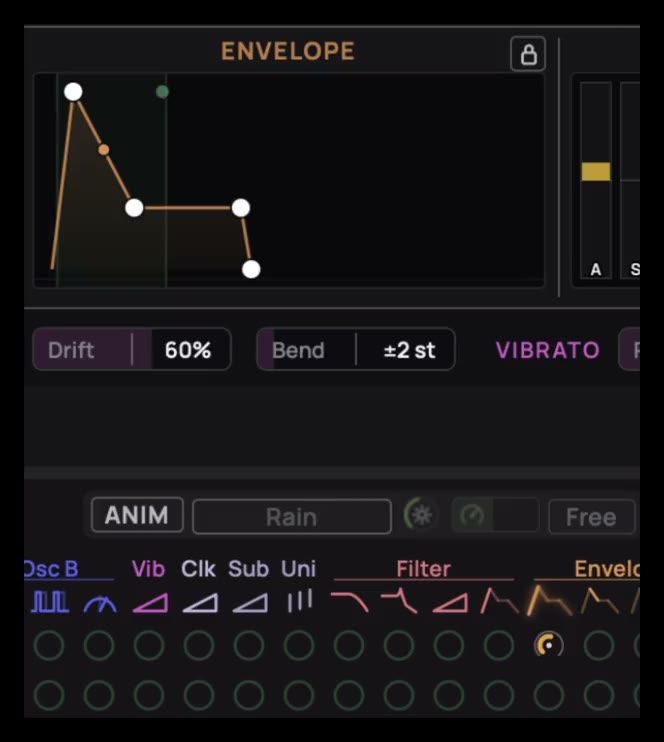Open the Rain preset dropdown
Viewport: 664px width, 742px height.
click(x=292, y=516)
